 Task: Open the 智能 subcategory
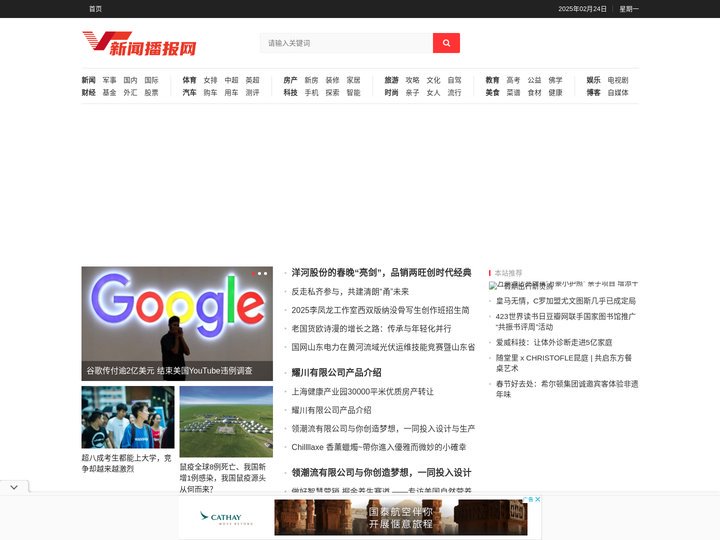click(353, 92)
